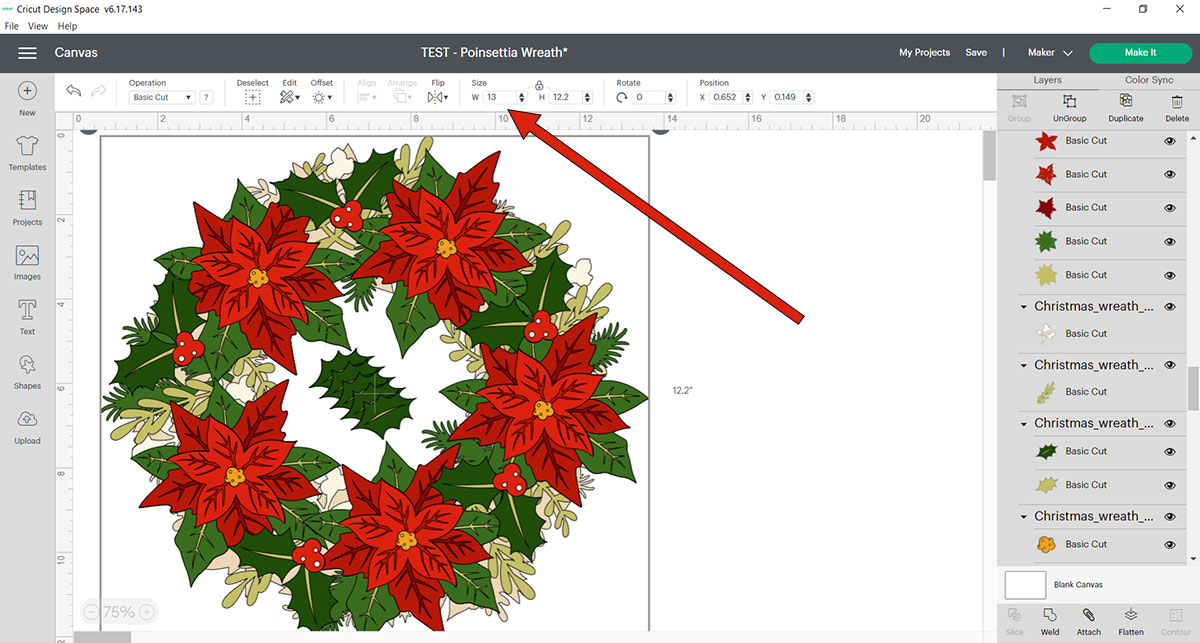
Task: Open the operation help question-mark button
Action: point(206,98)
